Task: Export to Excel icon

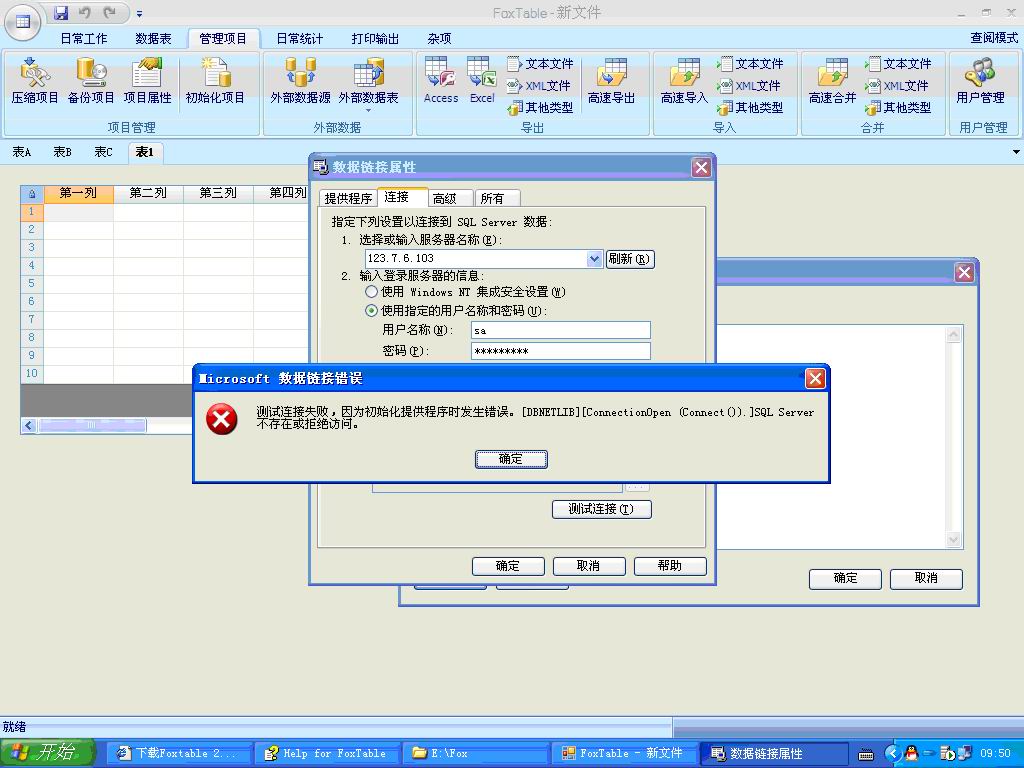Action: point(482,80)
